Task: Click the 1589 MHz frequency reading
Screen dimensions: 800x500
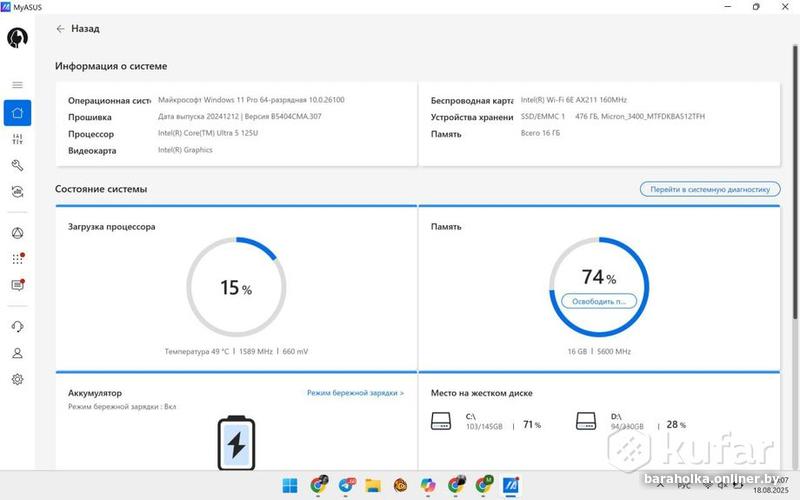Action: pyautogui.click(x=256, y=352)
